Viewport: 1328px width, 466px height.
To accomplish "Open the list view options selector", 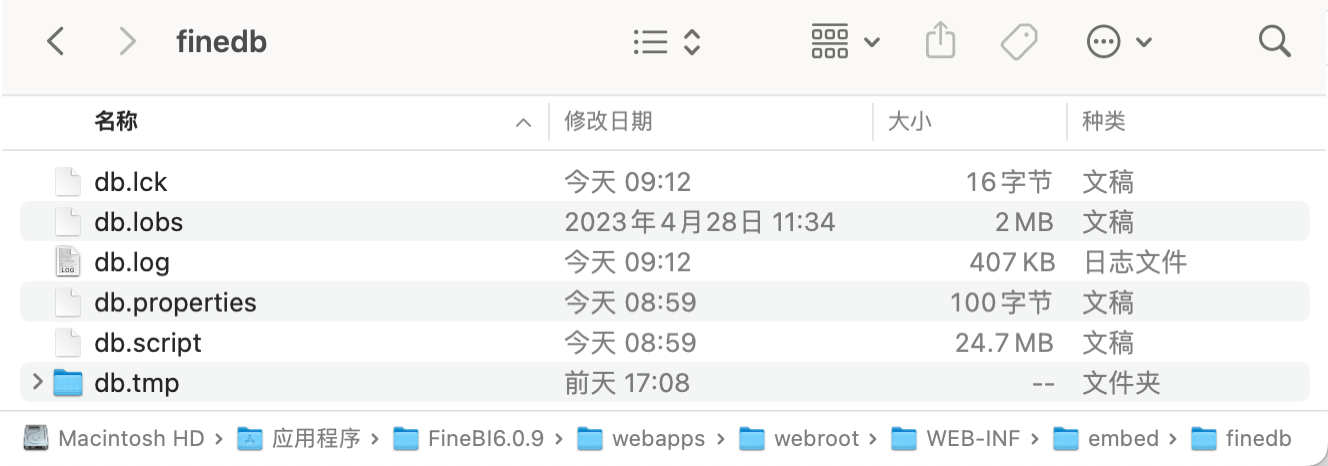I will 666,41.
